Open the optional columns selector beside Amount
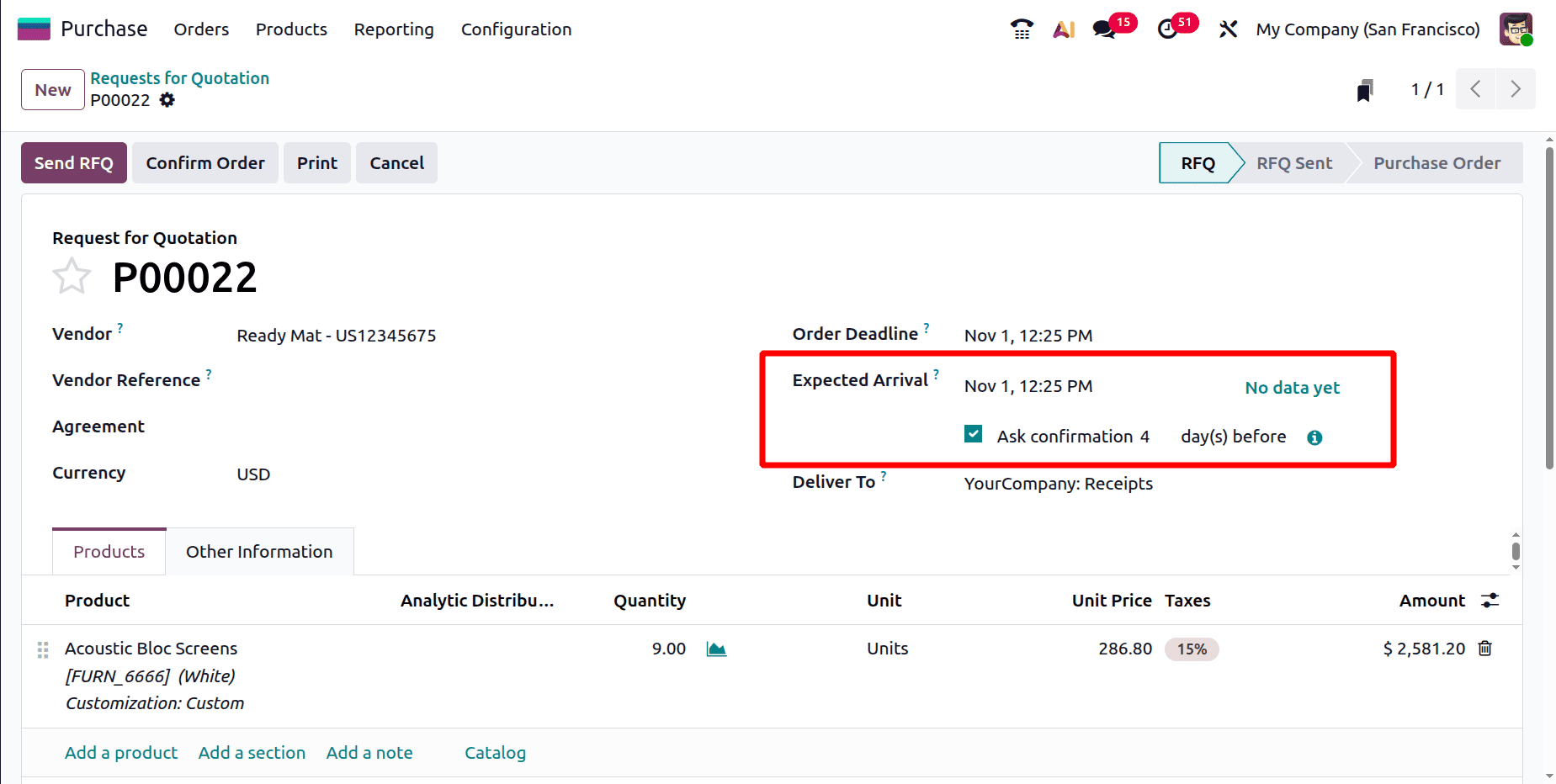Viewport: 1556px width, 784px height. 1490,600
